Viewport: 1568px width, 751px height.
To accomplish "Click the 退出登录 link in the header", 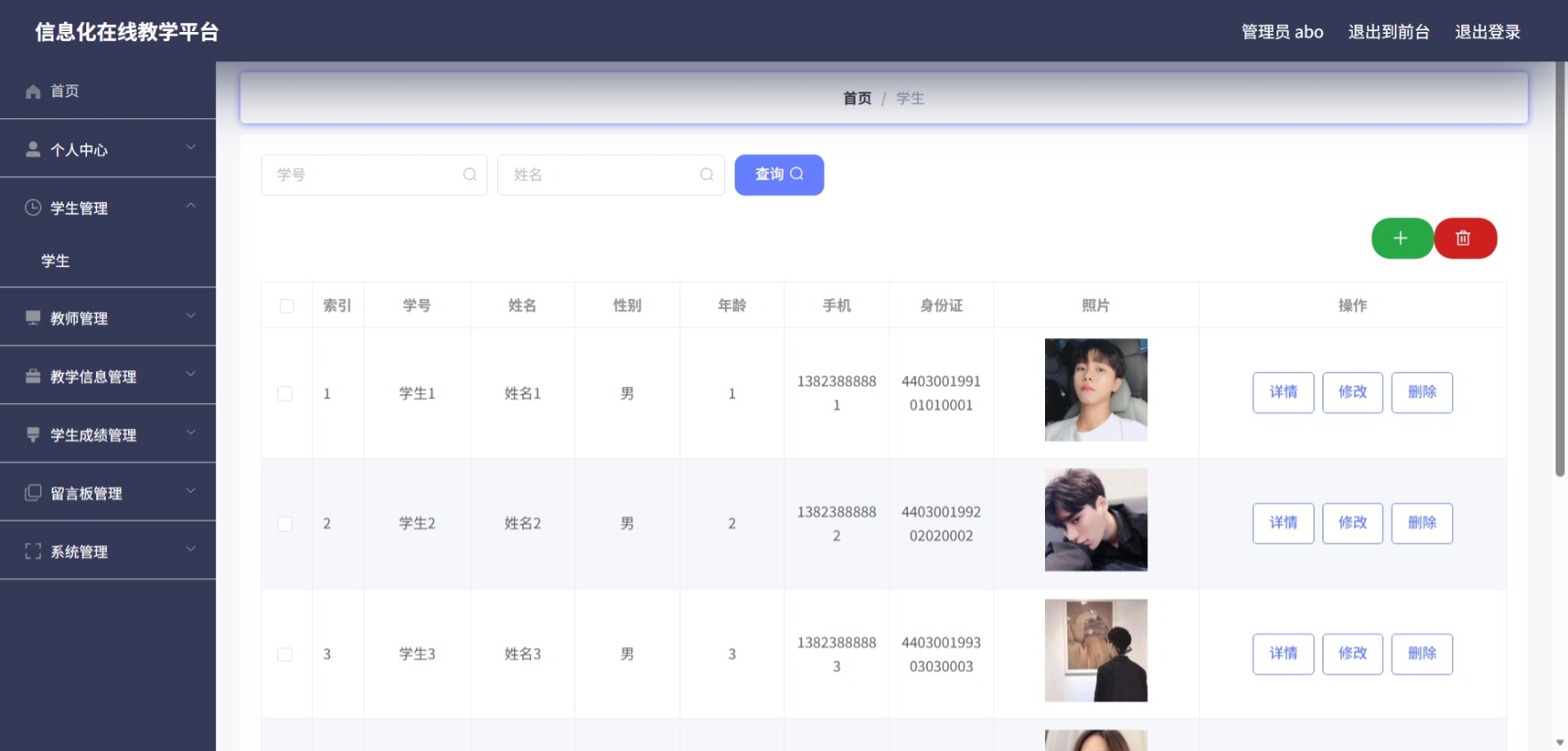I will point(1487,32).
